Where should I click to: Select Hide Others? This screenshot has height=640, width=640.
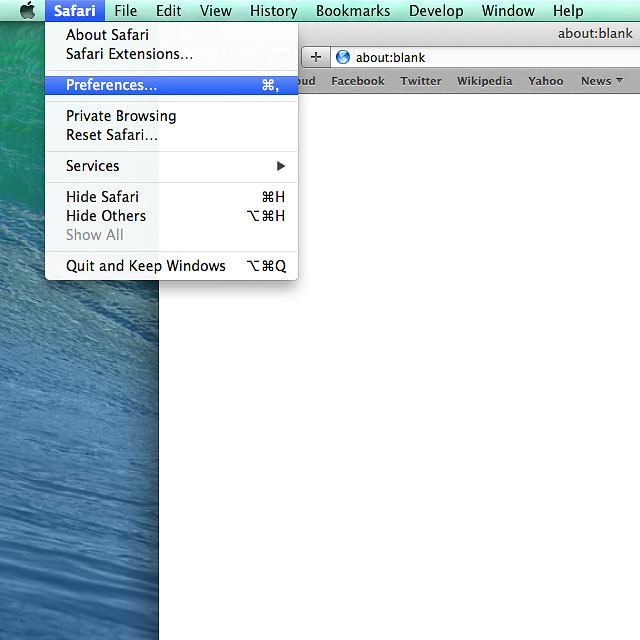click(171, 216)
